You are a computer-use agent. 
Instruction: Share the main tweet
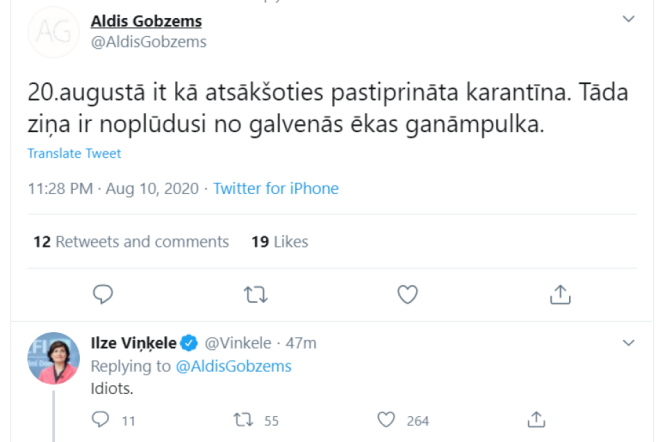(561, 294)
